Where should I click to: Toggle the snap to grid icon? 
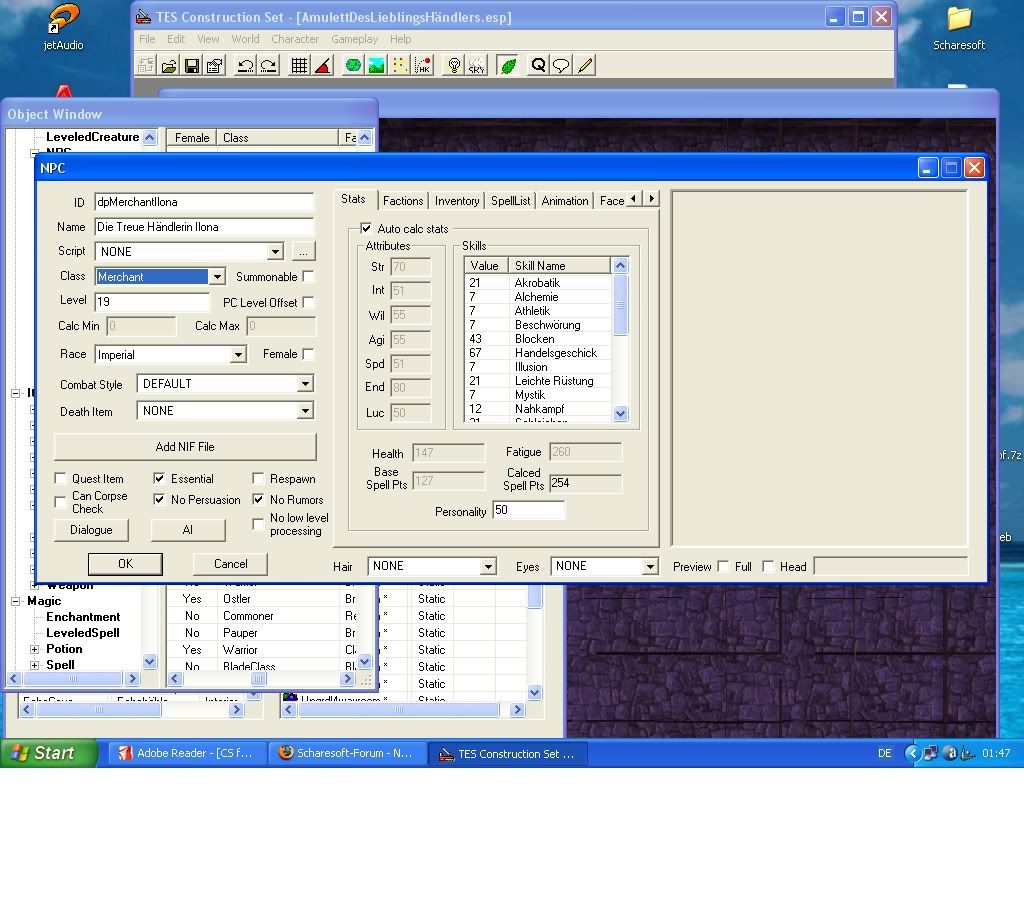pos(299,66)
